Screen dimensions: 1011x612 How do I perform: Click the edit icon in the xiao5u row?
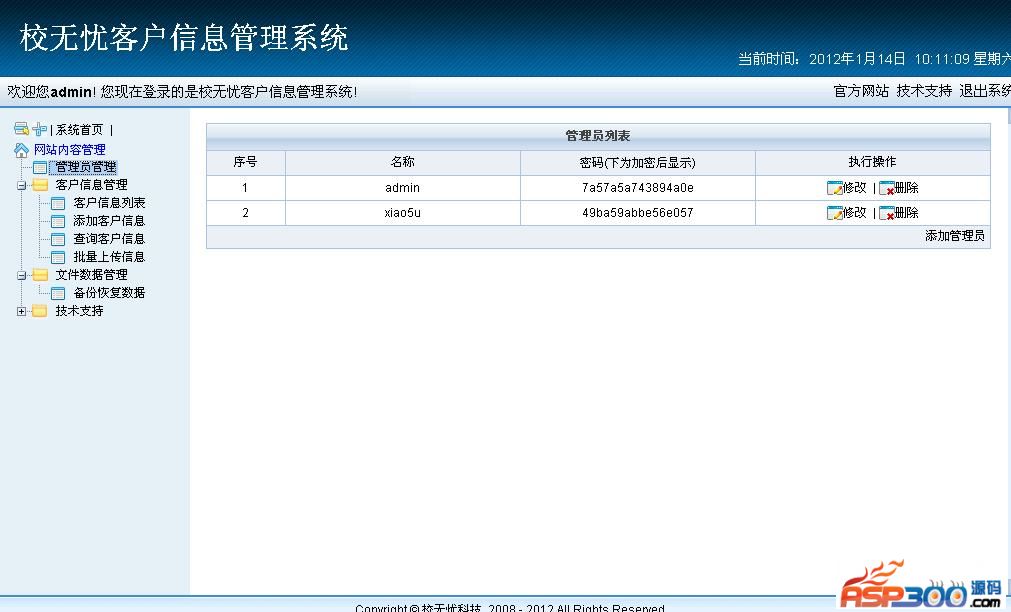[x=834, y=213]
